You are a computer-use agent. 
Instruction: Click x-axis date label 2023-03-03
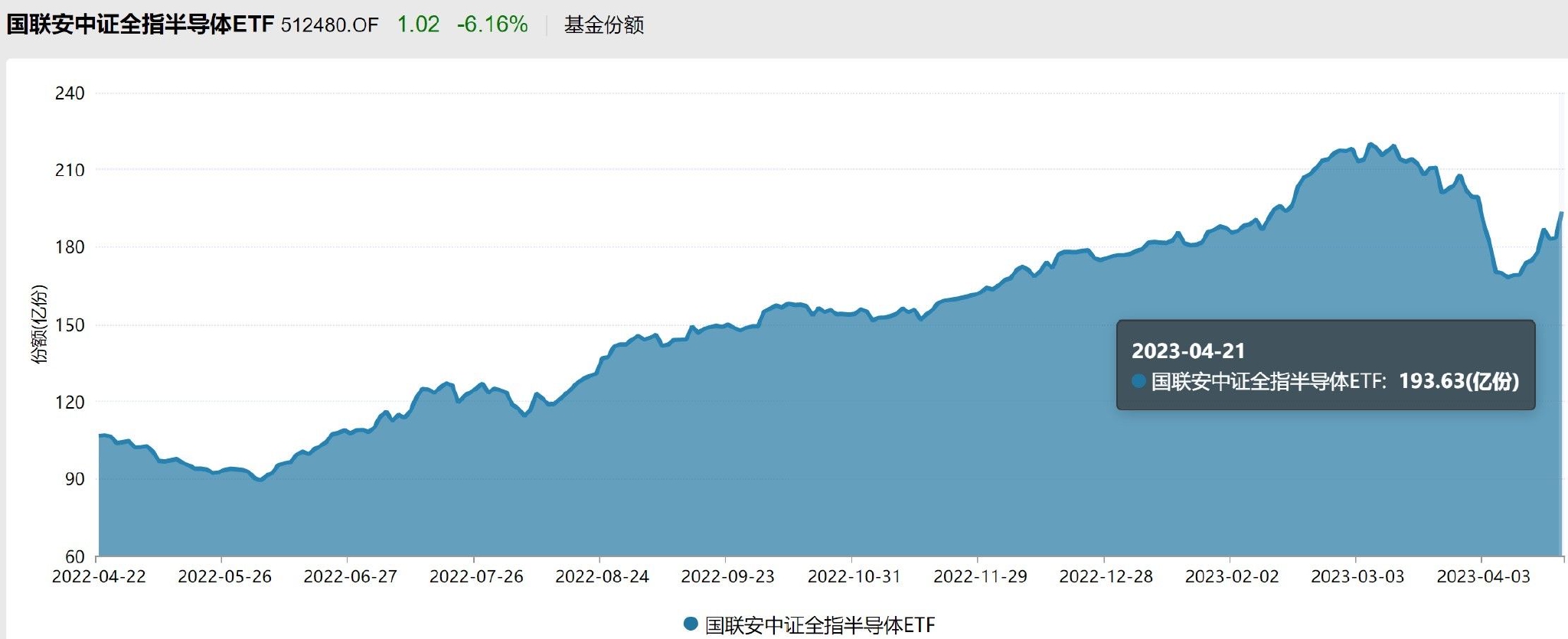click(x=1357, y=577)
